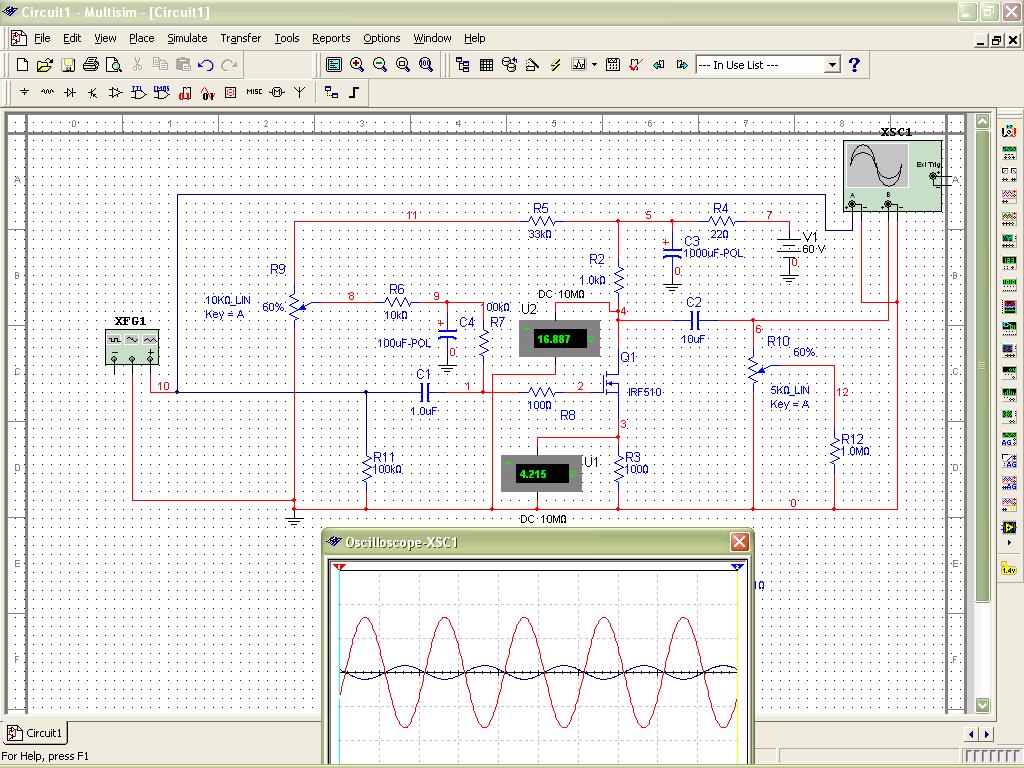Click the C3 1000uF-POL capacitor label
The width and height of the screenshot is (1024, 768).
(x=713, y=247)
